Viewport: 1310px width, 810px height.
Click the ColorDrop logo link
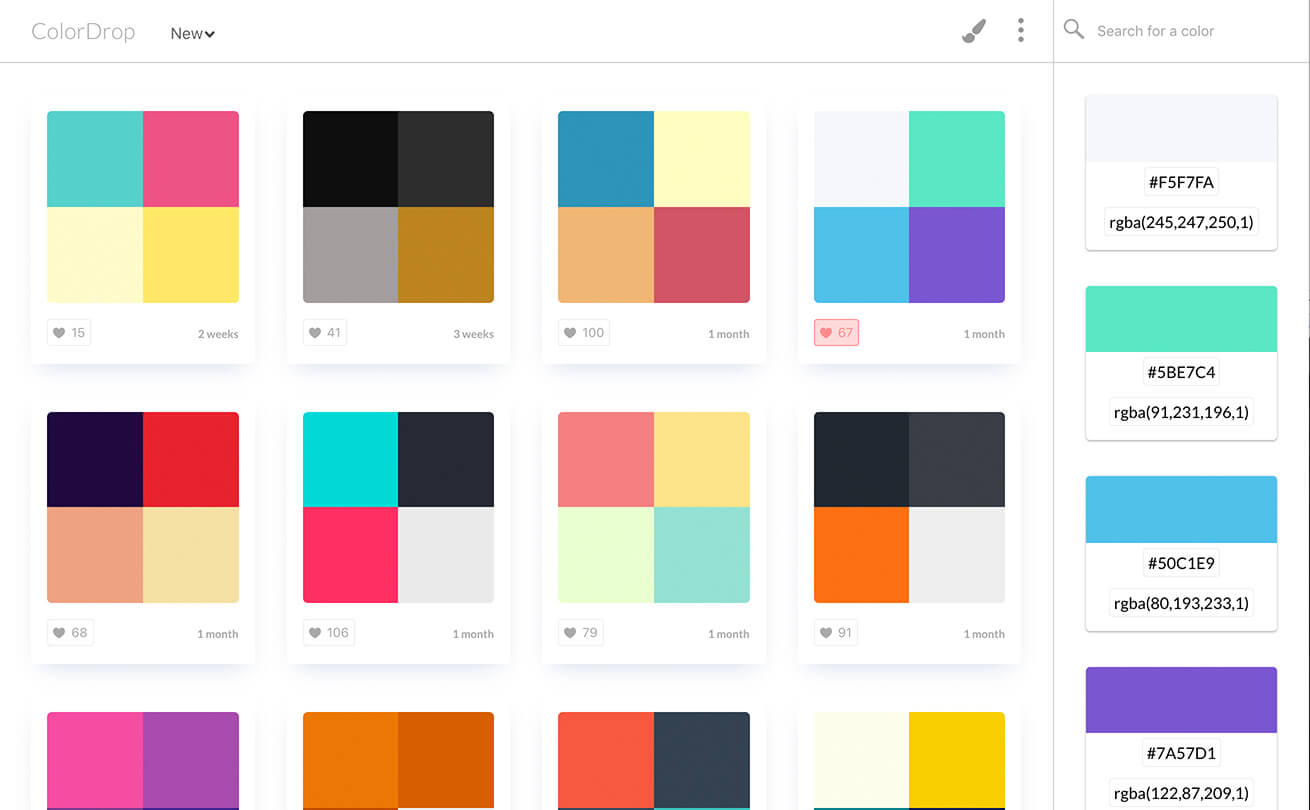pos(83,31)
